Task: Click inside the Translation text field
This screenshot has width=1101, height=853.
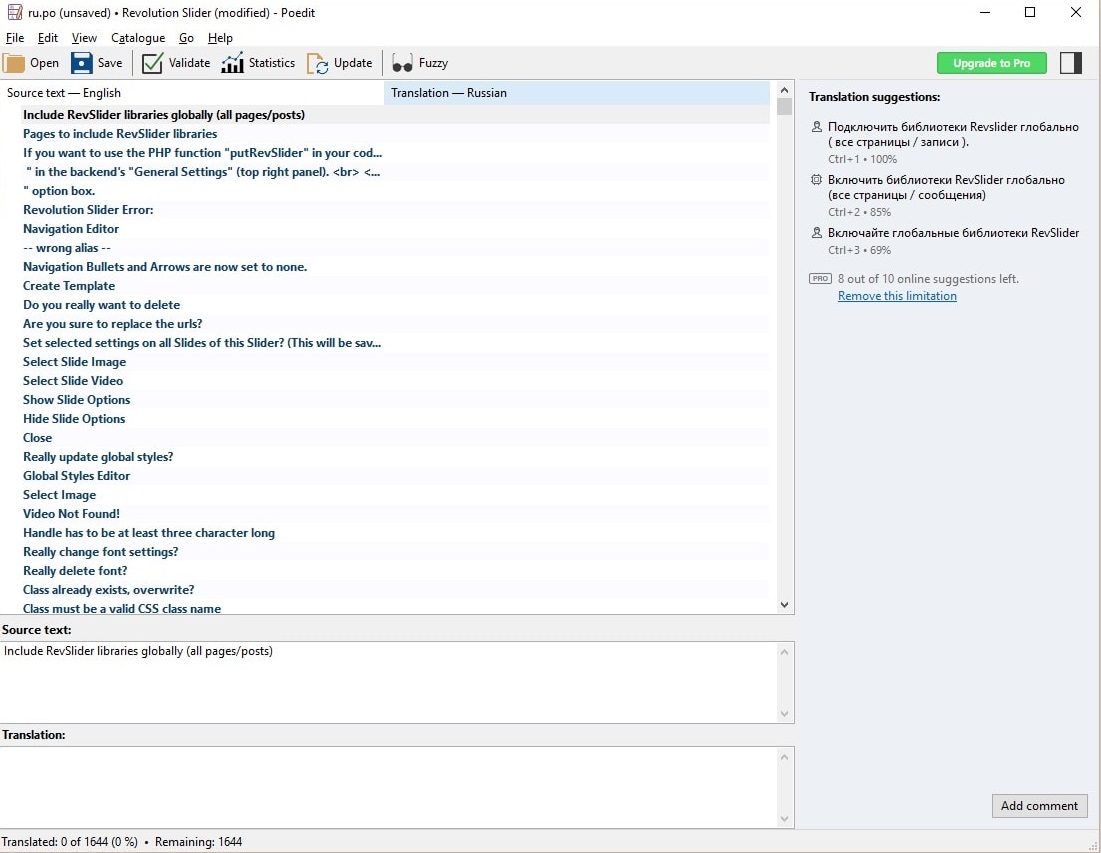Action: 388,786
